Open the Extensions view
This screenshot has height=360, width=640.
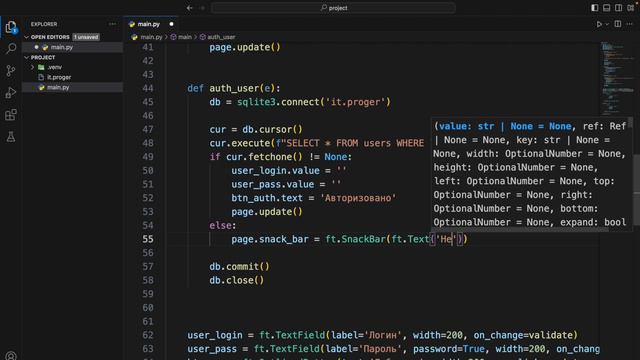point(11,115)
